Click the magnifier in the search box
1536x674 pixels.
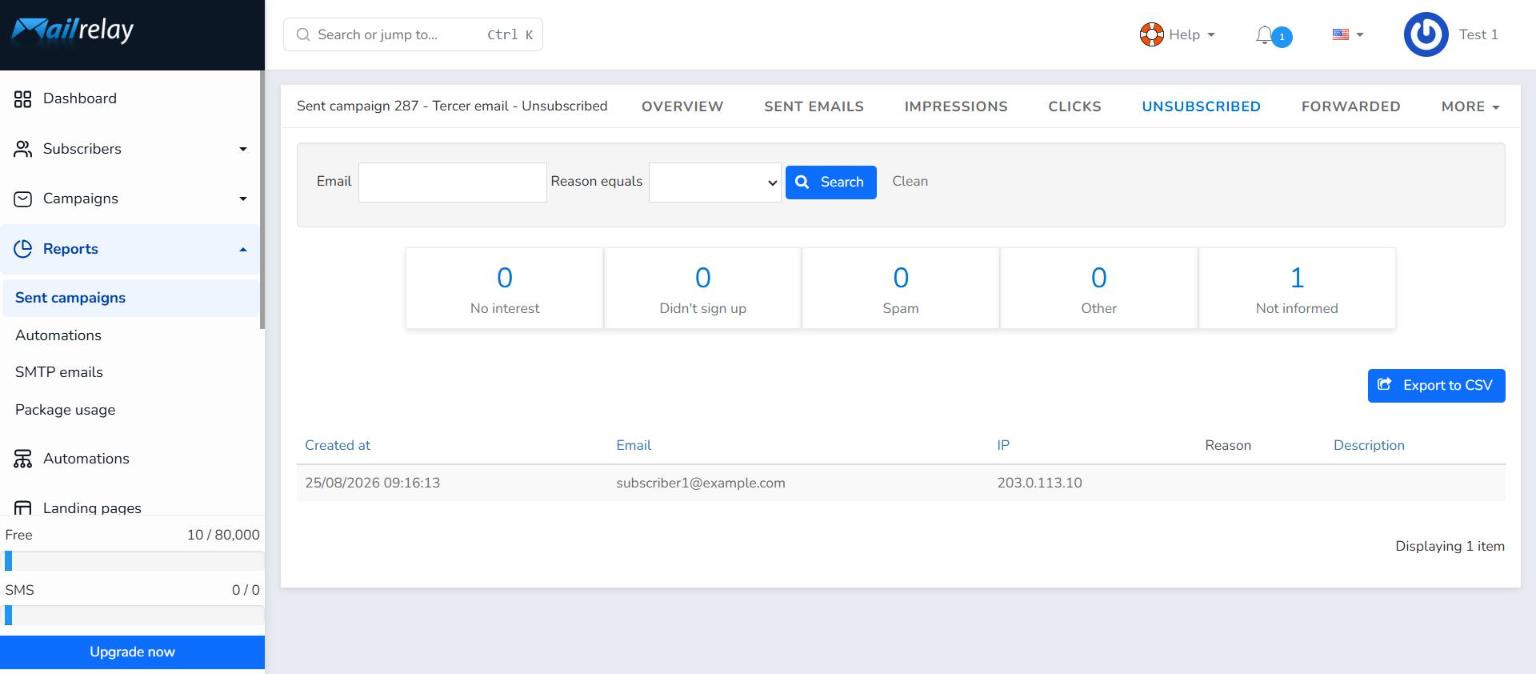click(303, 35)
